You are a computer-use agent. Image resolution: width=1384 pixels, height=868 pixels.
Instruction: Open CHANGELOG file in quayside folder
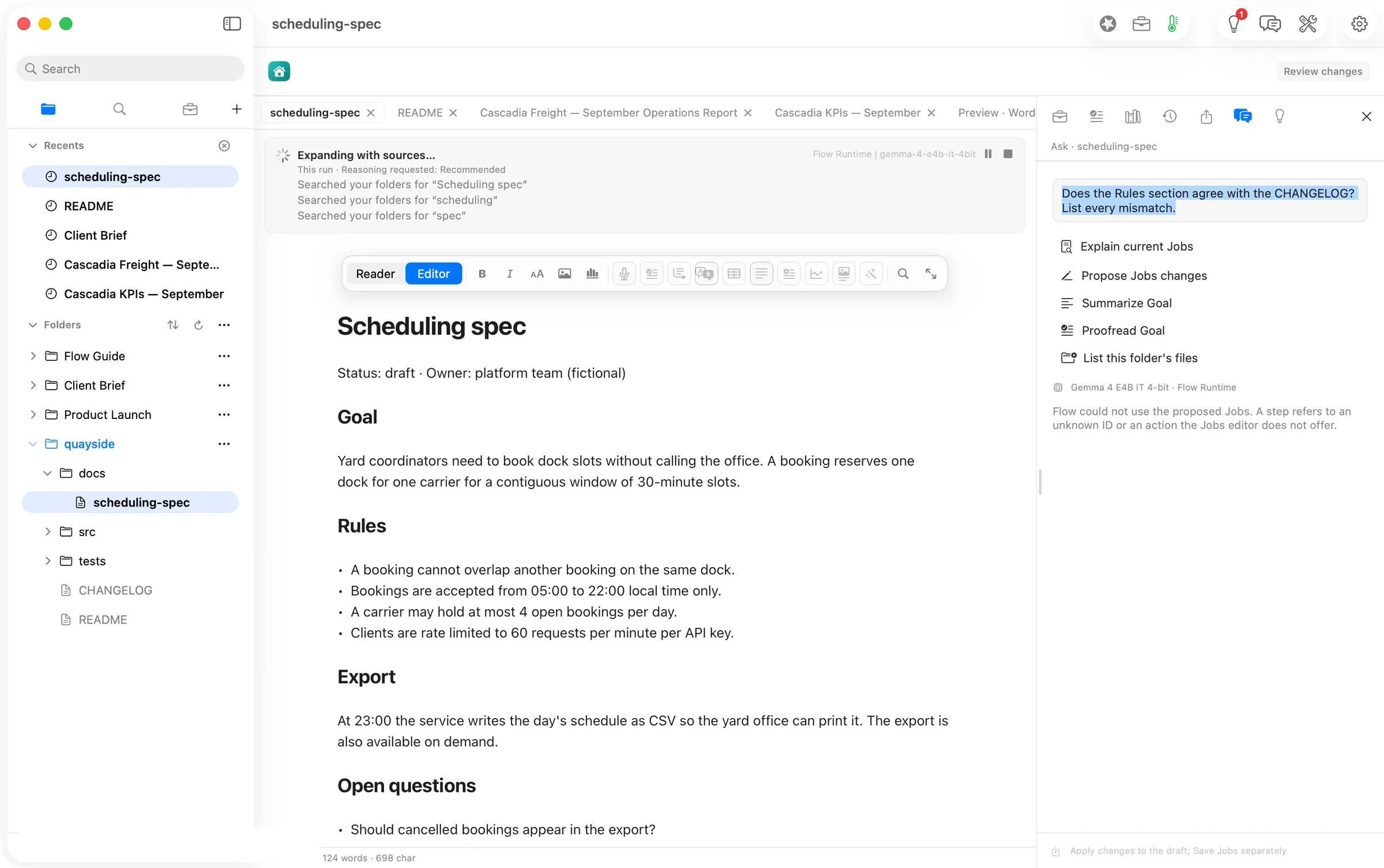coord(115,591)
